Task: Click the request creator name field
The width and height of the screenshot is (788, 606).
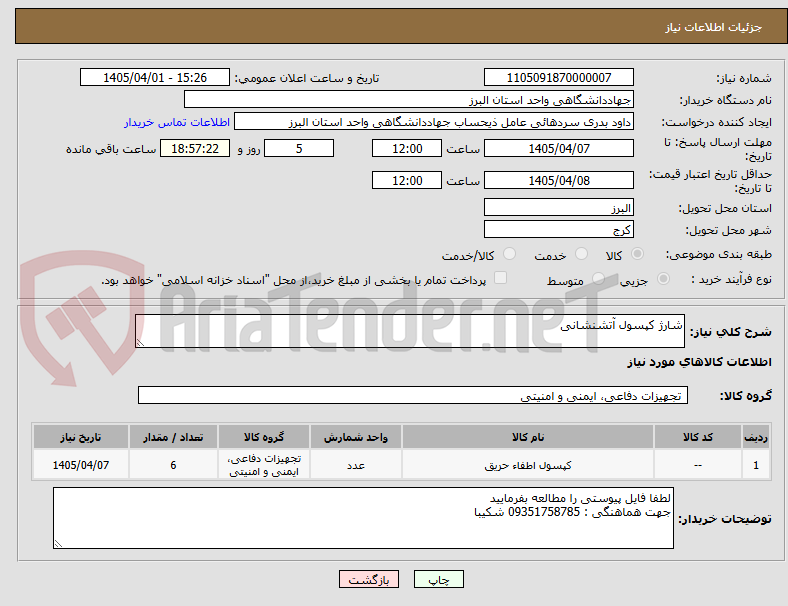Action: click(x=434, y=122)
